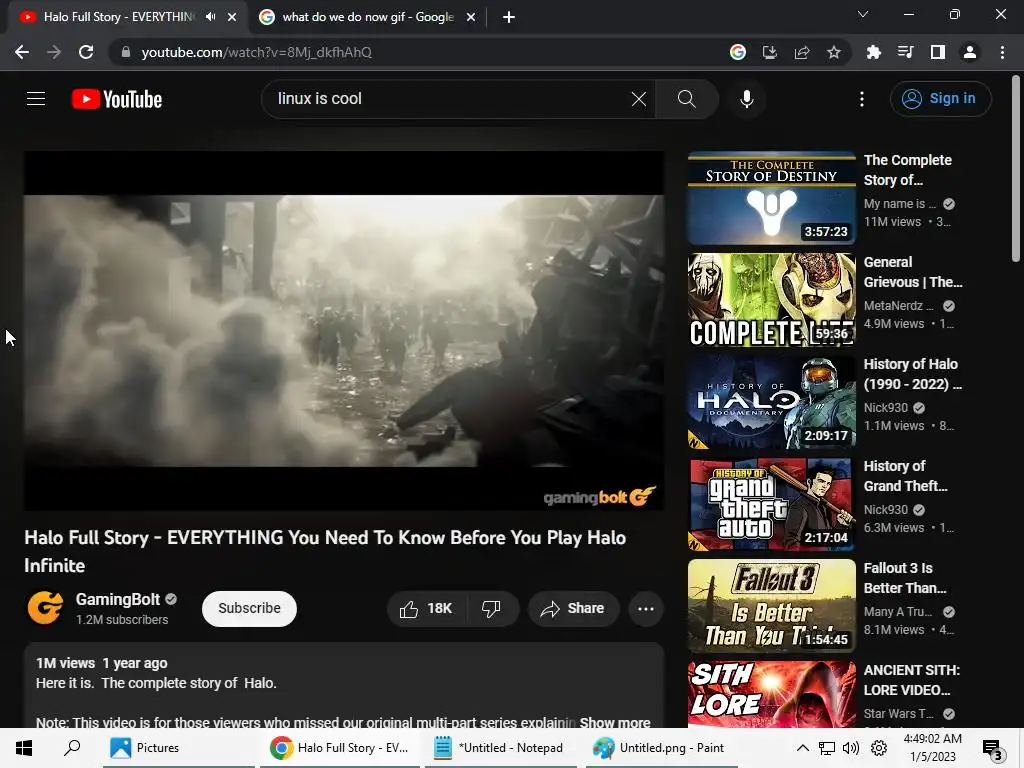Open notification center in taskbar
1024x768 pixels.
tap(993, 748)
